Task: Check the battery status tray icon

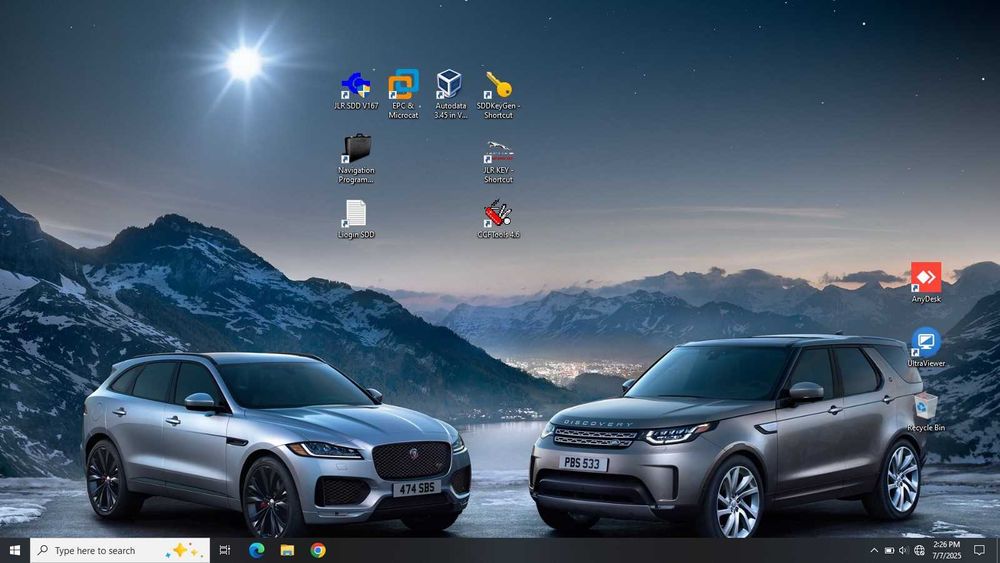Action: [x=889, y=550]
